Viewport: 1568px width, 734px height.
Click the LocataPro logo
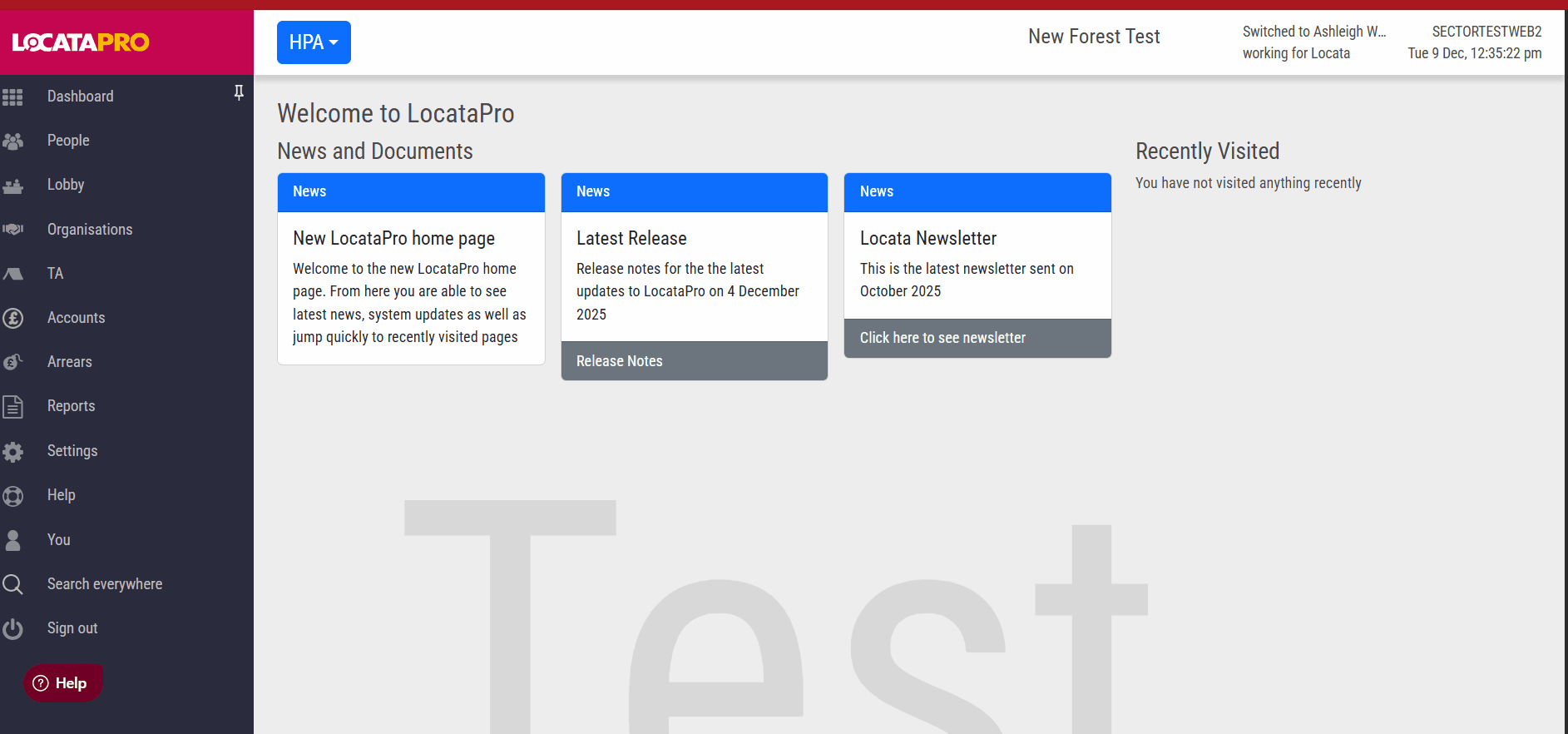pos(81,42)
